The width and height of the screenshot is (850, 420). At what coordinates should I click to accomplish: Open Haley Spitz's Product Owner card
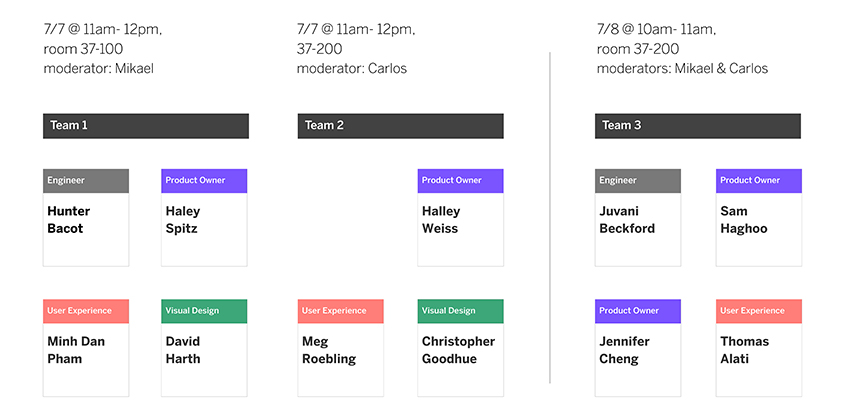[204, 217]
